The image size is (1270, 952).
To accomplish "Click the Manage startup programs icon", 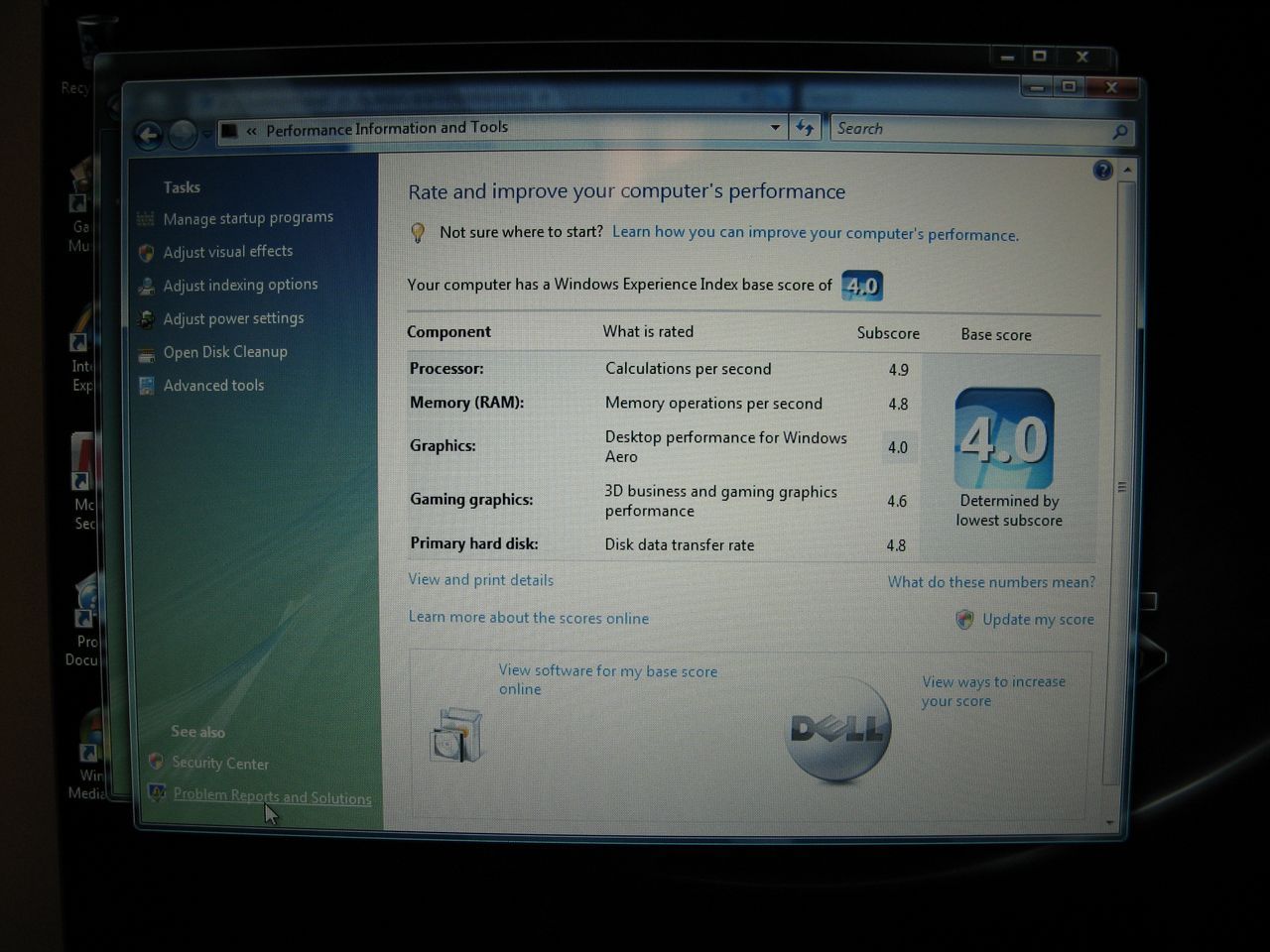I will pyautogui.click(x=146, y=218).
